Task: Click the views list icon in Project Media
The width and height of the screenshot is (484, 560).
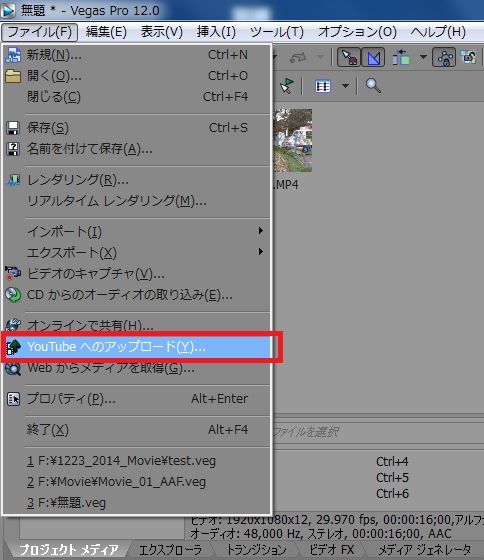Action: pos(323,86)
